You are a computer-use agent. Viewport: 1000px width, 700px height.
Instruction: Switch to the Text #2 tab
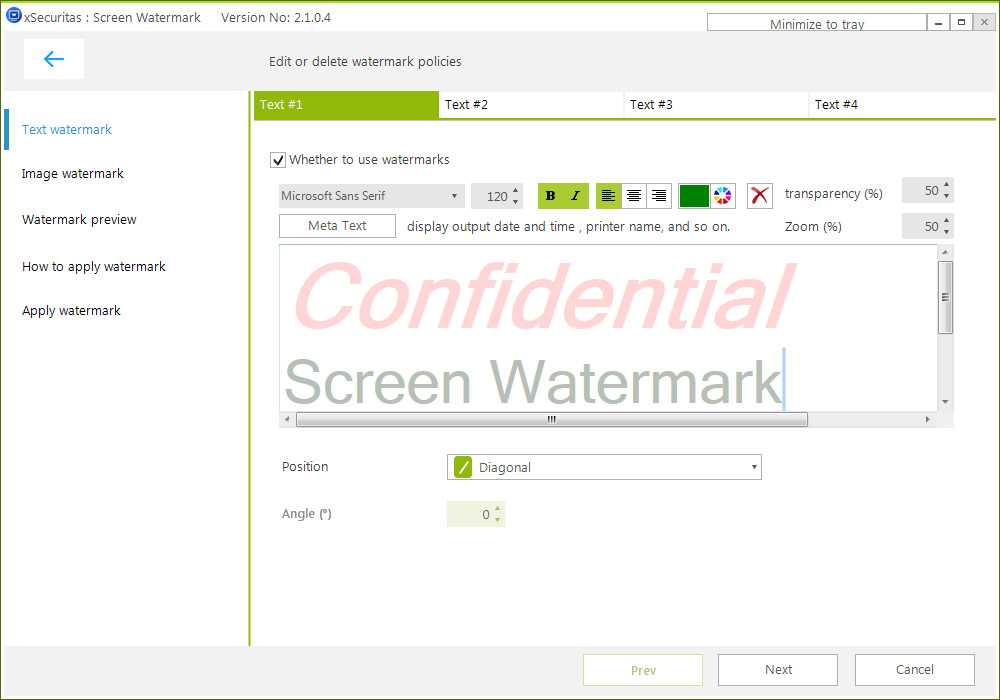point(531,105)
